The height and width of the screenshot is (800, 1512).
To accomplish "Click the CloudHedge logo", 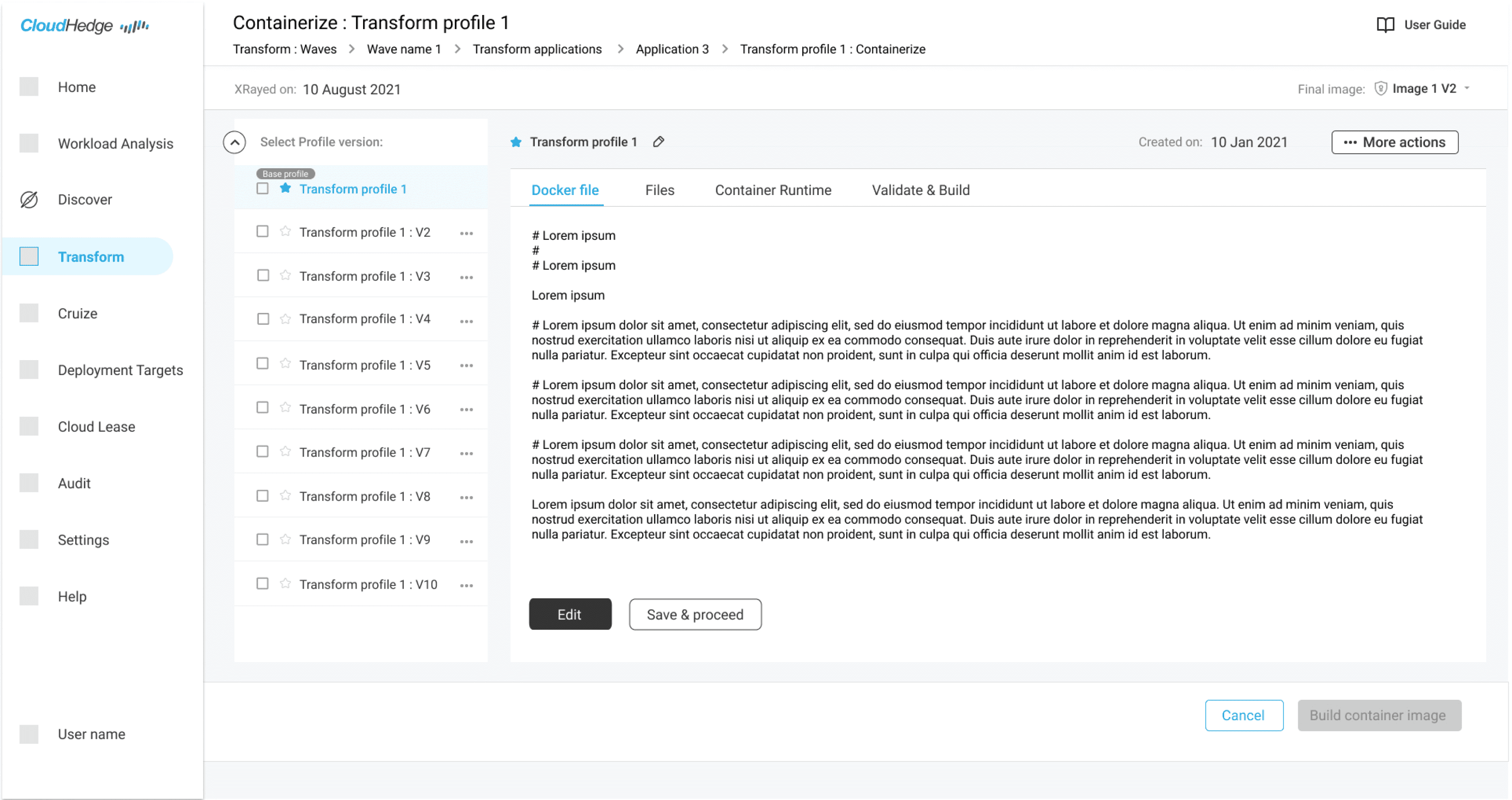I will tap(85, 26).
